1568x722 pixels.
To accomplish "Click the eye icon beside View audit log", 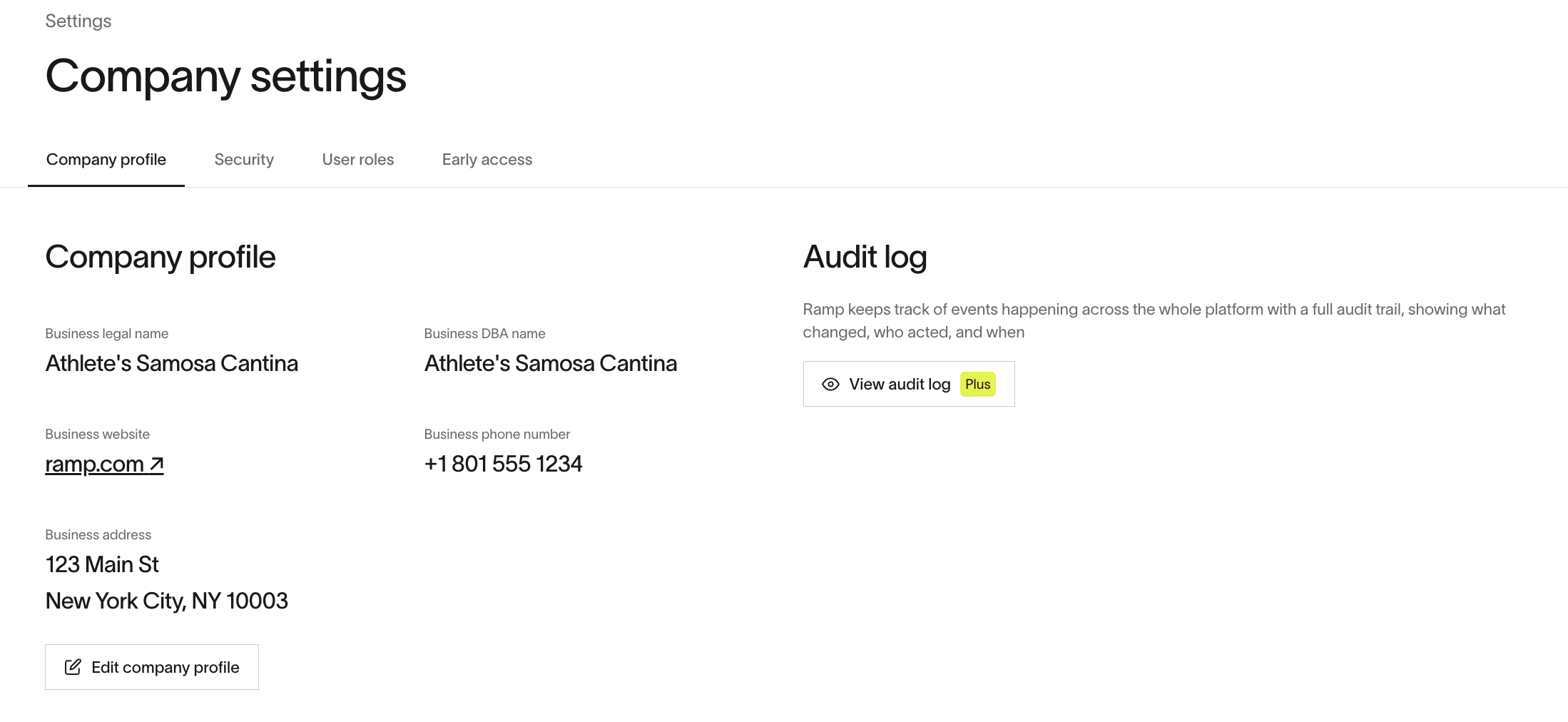I will coord(830,385).
